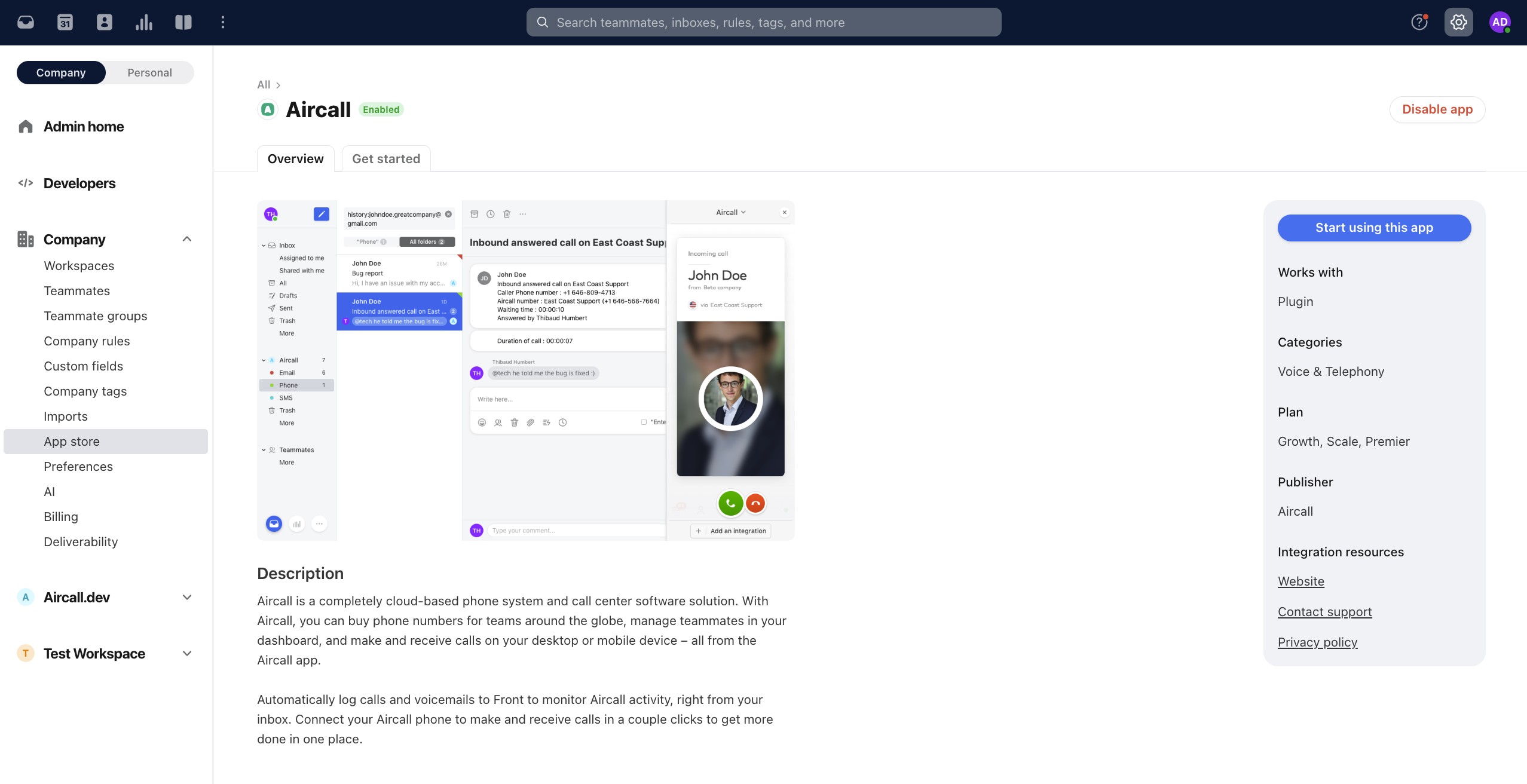Click the Growth, Scale, Premier plan text

pos(1344,442)
